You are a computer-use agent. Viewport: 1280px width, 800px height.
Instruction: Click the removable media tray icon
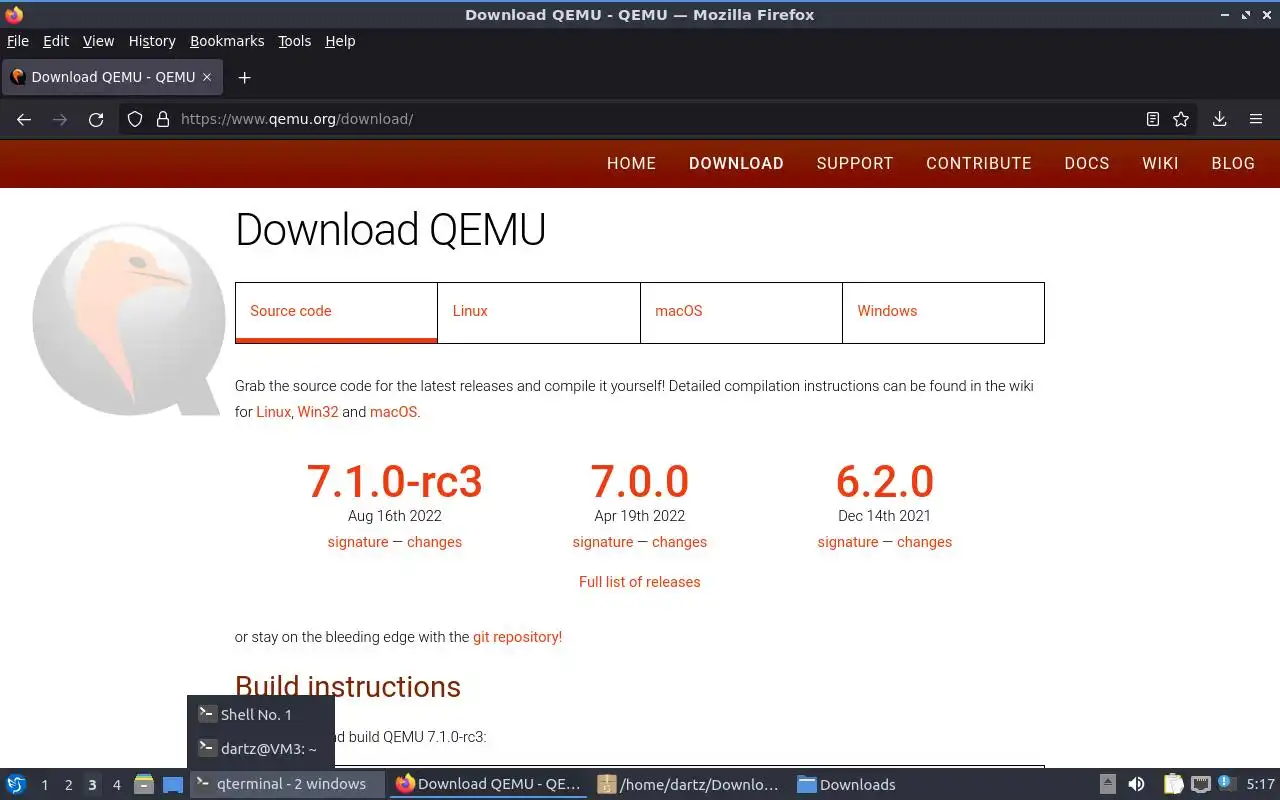tap(1108, 784)
